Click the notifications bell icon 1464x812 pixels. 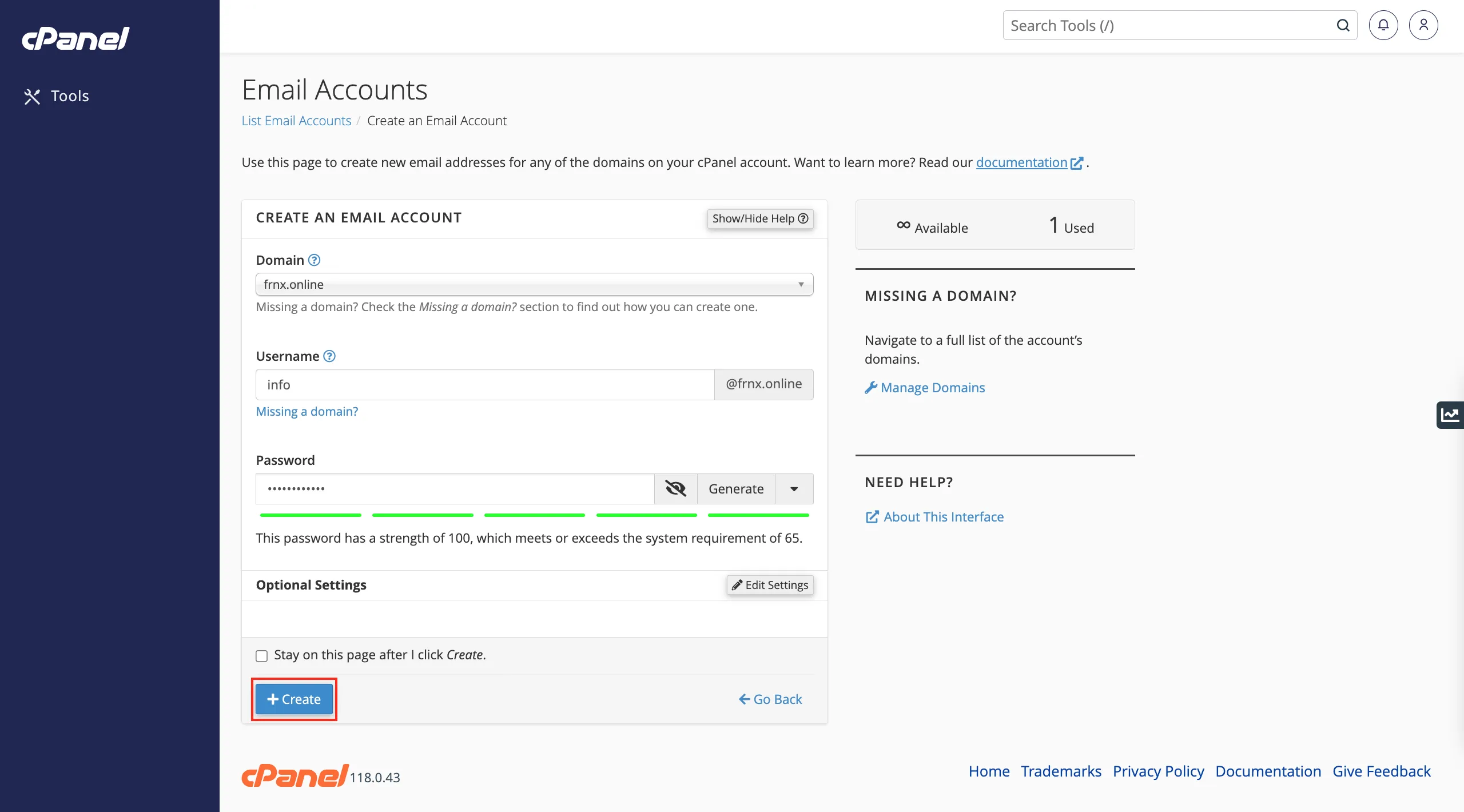click(x=1383, y=25)
